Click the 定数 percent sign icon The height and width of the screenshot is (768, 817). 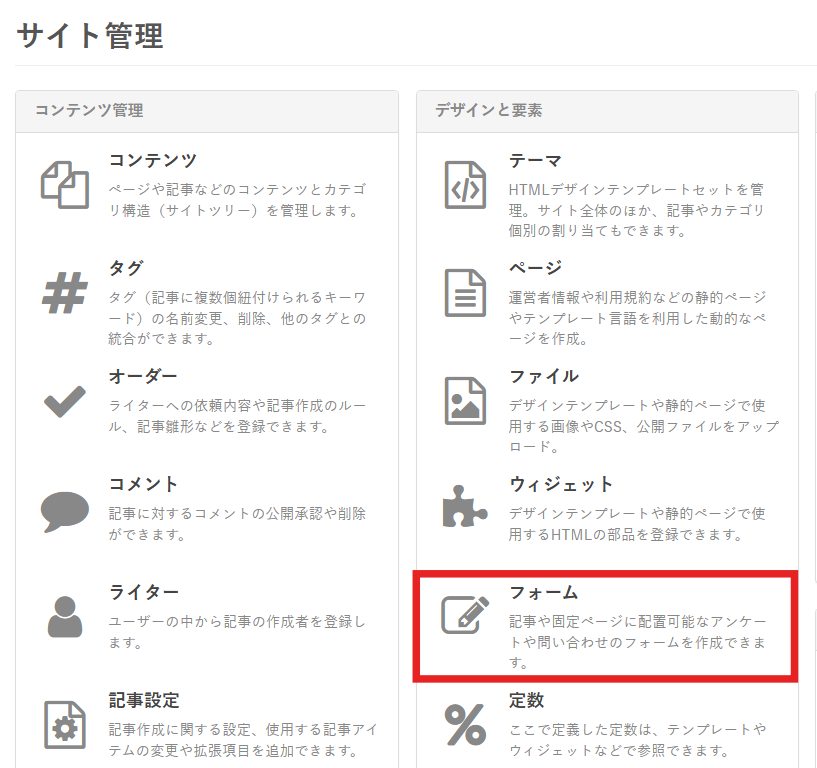tap(465, 724)
